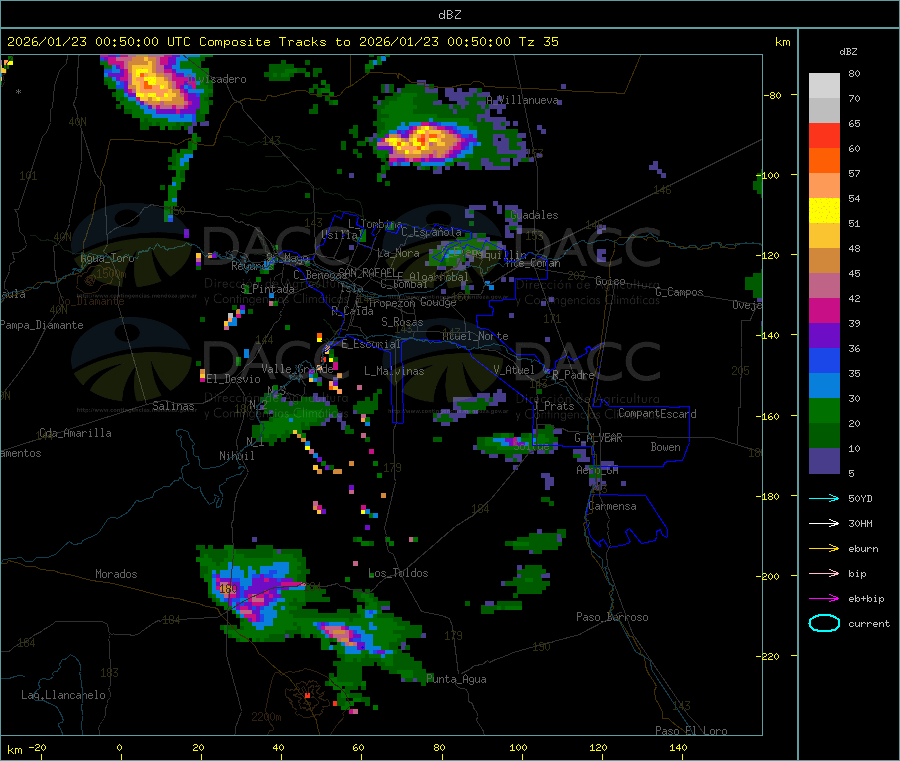
Task: Click the 'Bowen' place label
Action: (665, 447)
